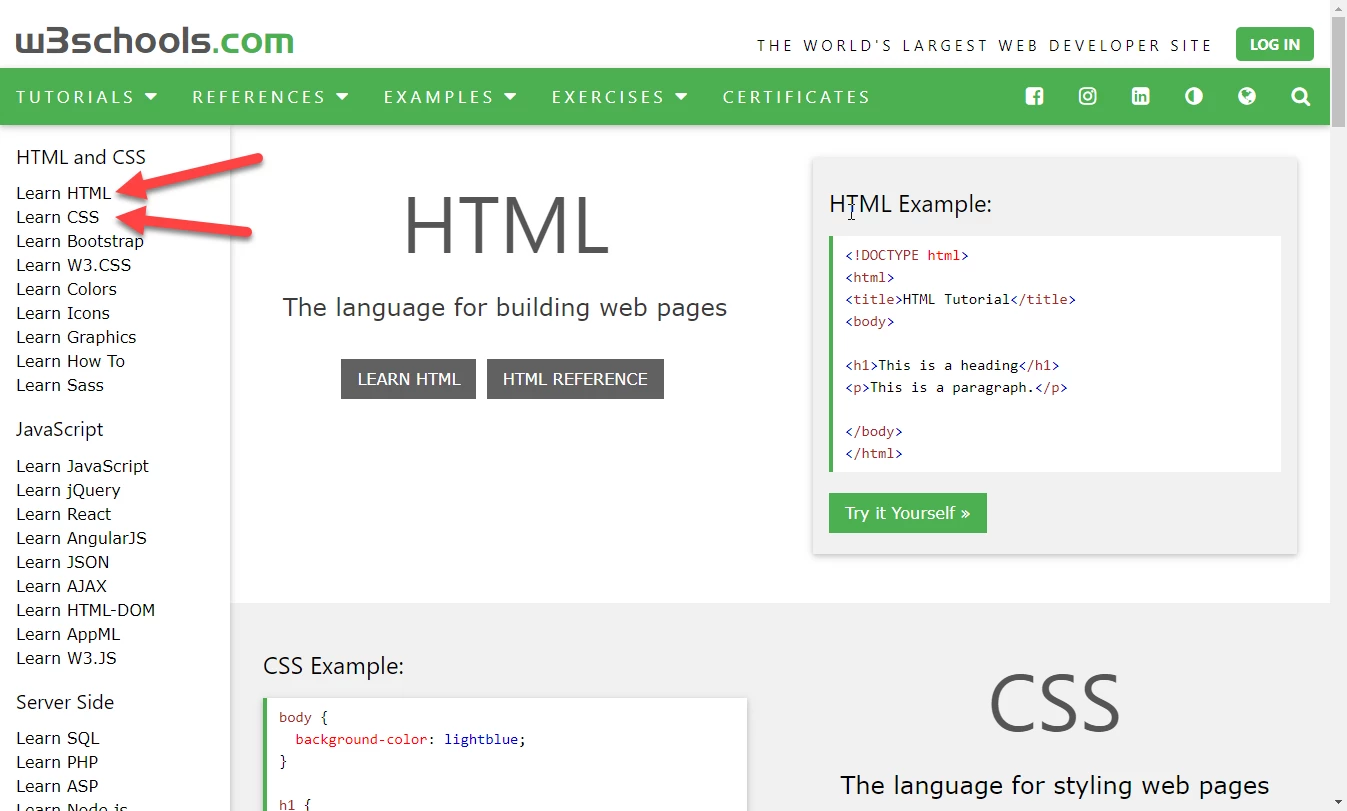Image resolution: width=1347 pixels, height=811 pixels.
Task: Open the globe translate icon
Action: [x=1246, y=97]
